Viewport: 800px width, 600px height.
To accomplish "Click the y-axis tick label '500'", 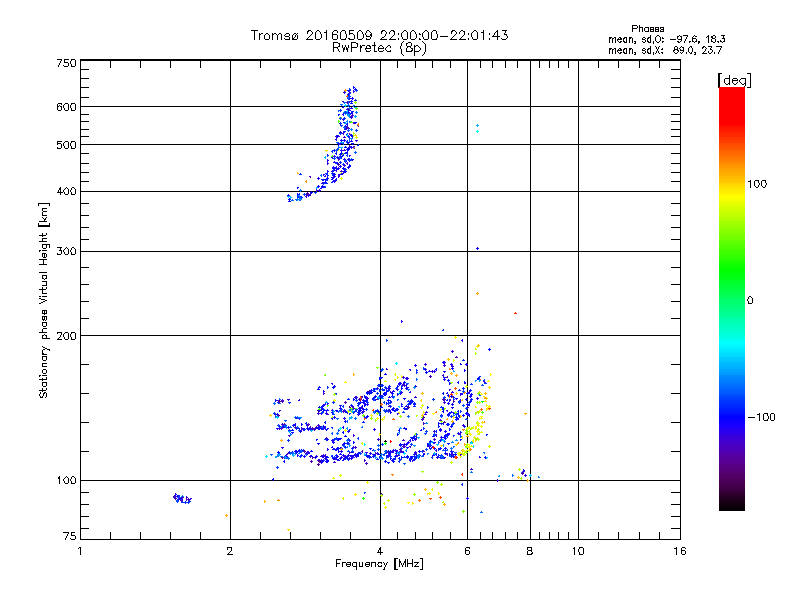I will click(x=66, y=145).
